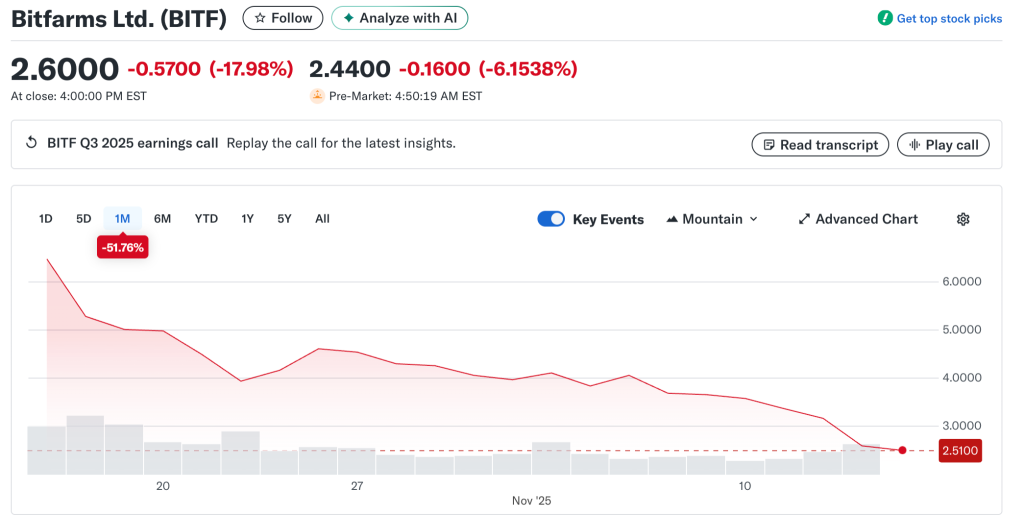Screen dimensions: 1024x524
Task: Toggle the Key Events switch off
Action: (551, 219)
